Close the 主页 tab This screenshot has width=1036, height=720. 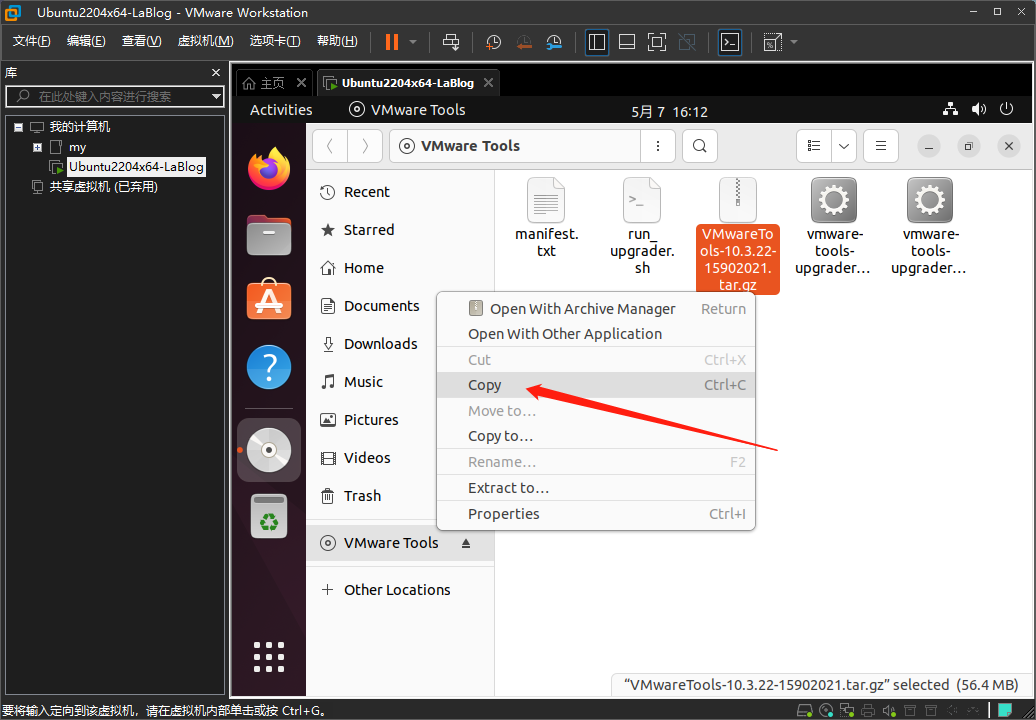click(x=301, y=83)
